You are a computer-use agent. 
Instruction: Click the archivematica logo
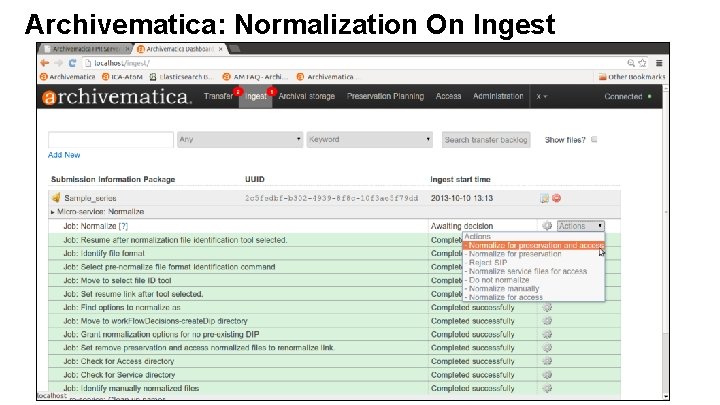[117, 96]
